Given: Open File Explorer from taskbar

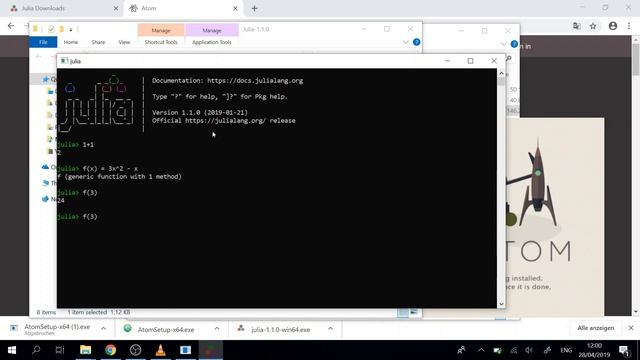Looking at the screenshot, I should click(x=85, y=350).
